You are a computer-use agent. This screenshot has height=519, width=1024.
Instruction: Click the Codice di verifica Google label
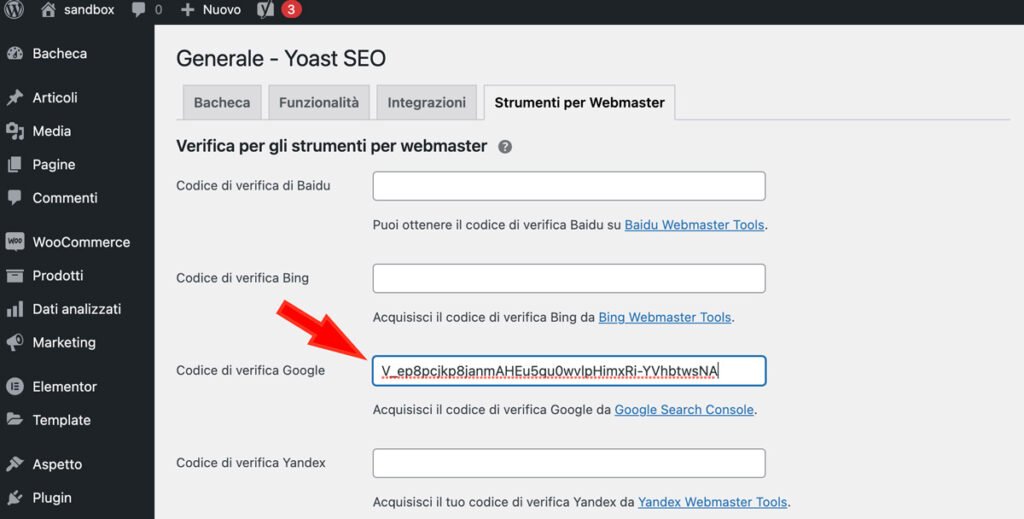tap(250, 370)
